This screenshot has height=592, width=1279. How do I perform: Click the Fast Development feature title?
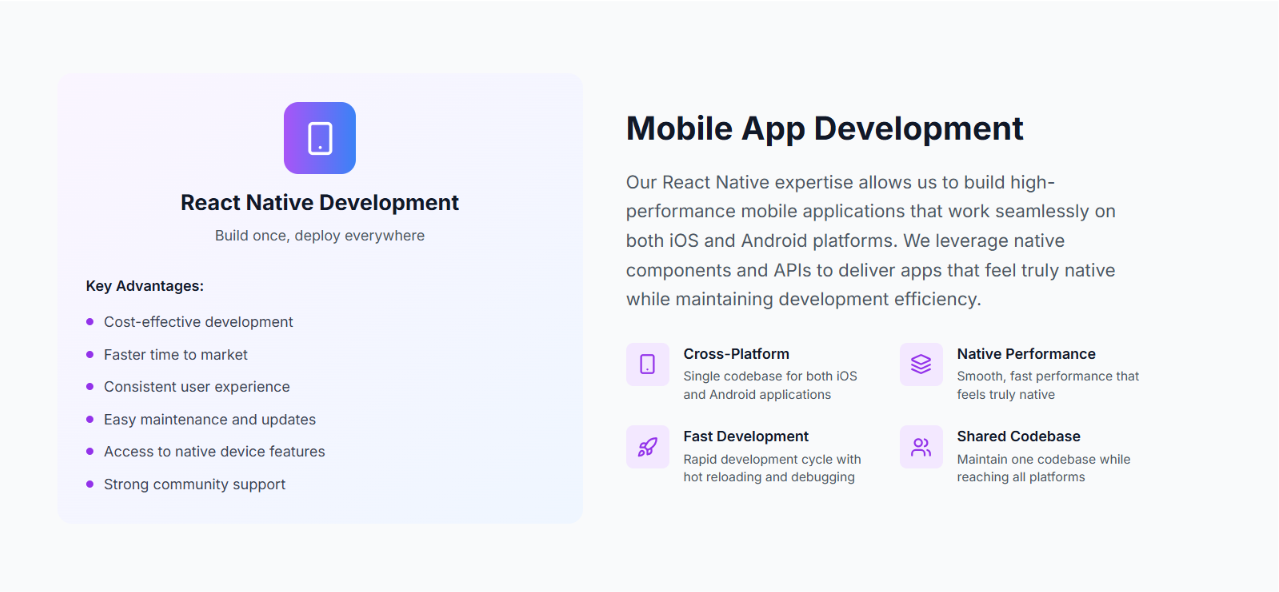[746, 436]
